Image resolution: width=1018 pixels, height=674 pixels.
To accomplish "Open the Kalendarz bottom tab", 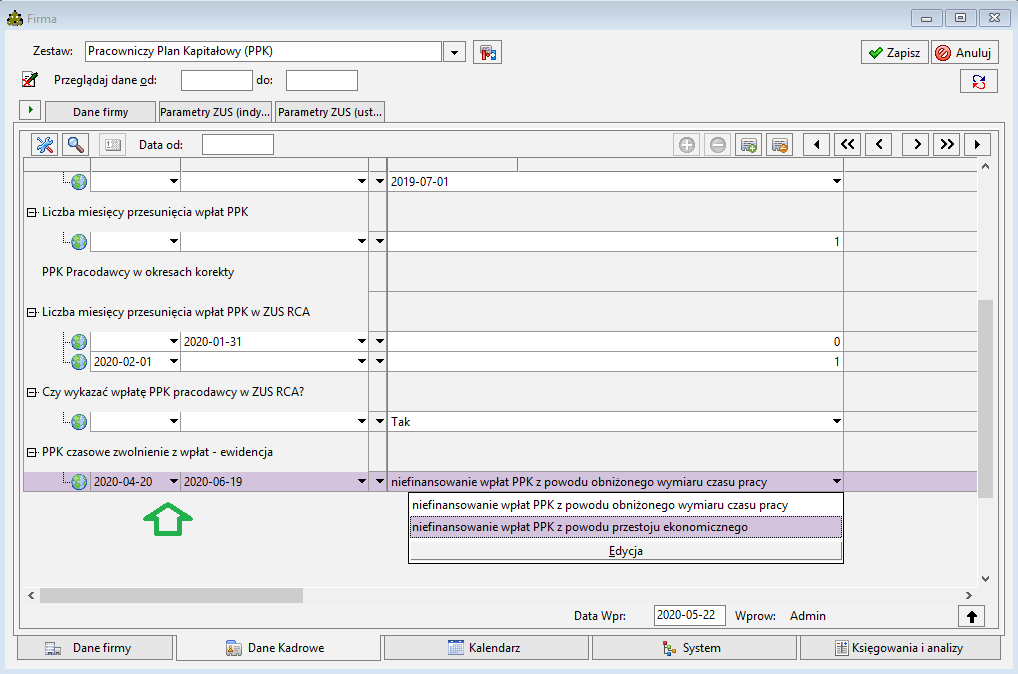I will (x=486, y=648).
